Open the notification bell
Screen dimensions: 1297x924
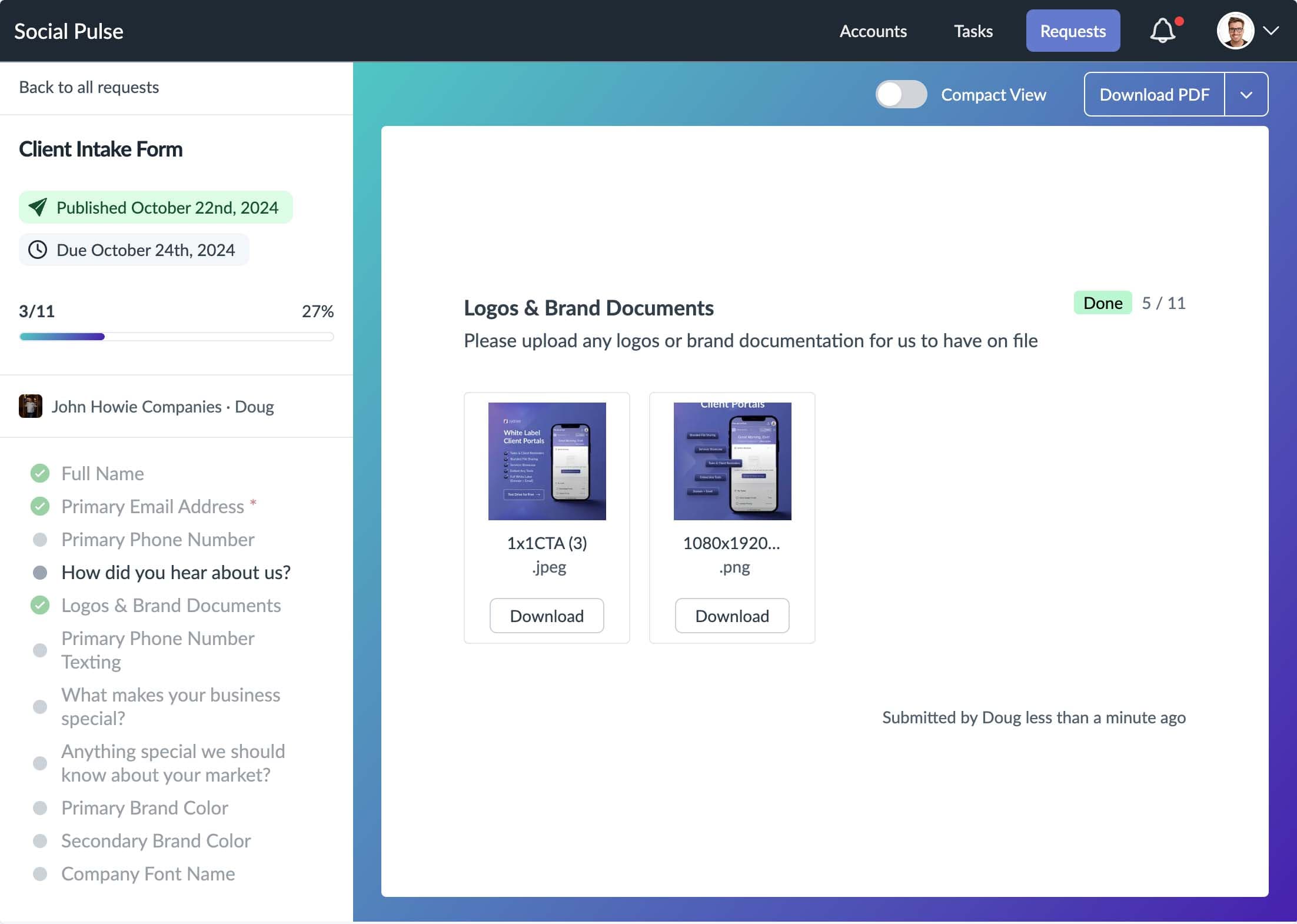pyautogui.click(x=1165, y=30)
